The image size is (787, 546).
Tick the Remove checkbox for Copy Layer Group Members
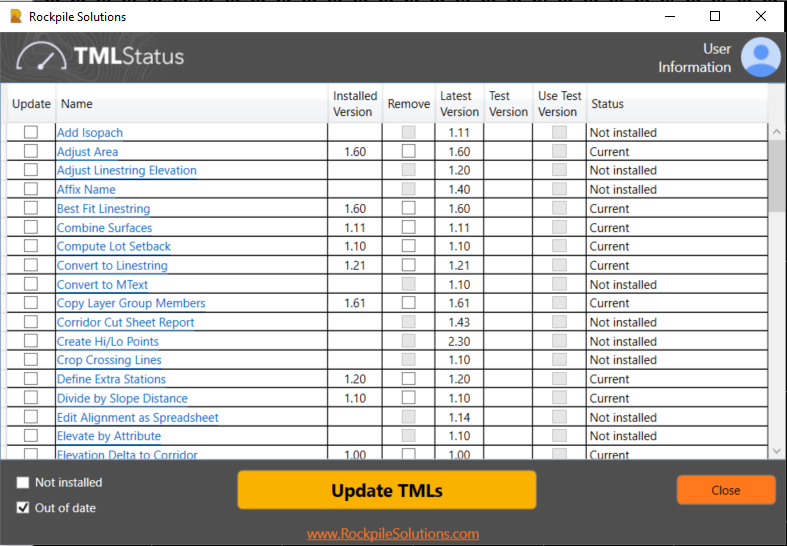[x=409, y=303]
